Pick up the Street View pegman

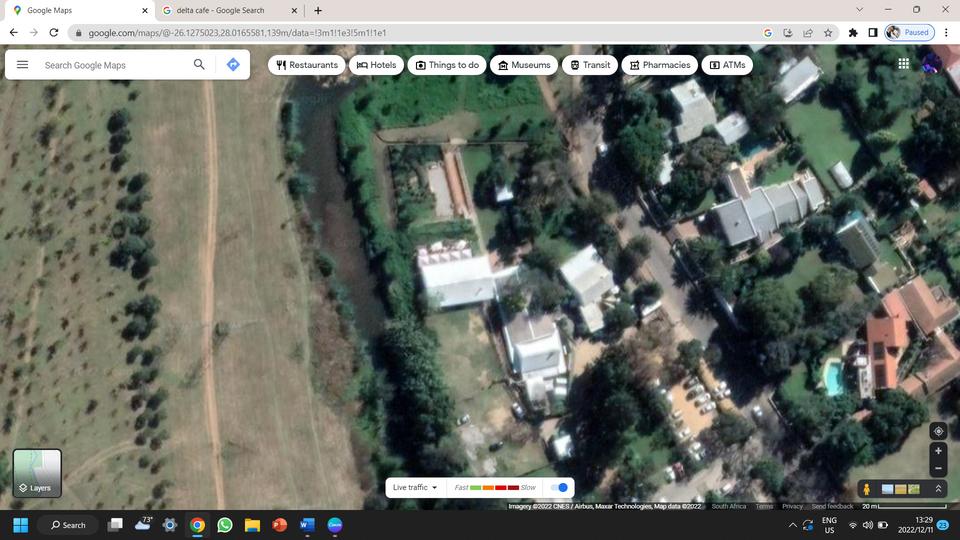866,489
